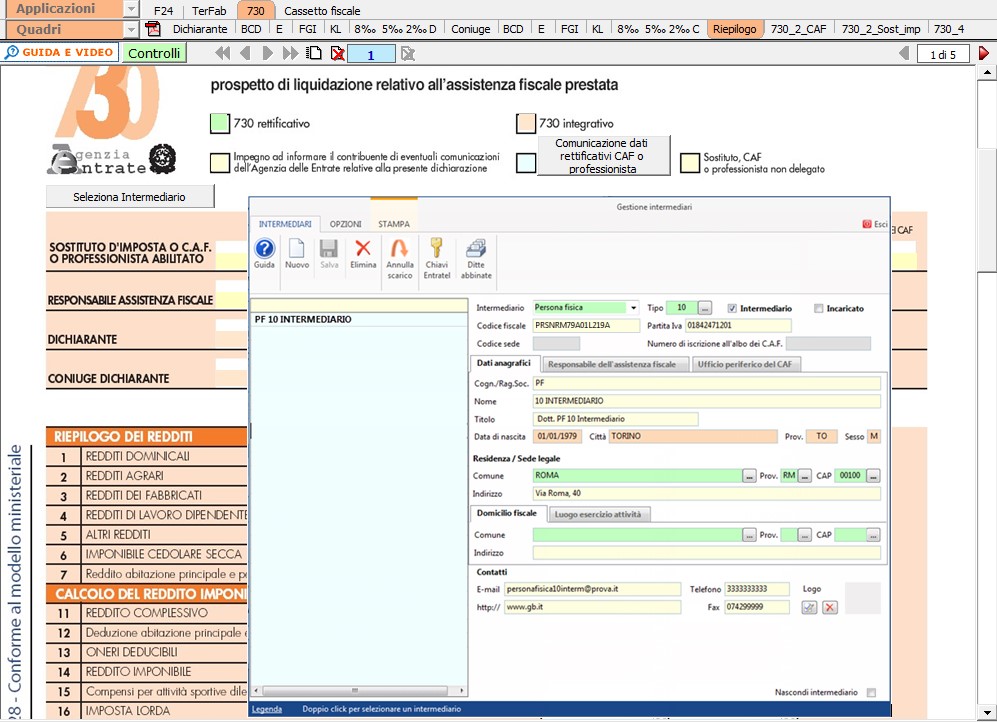Image resolution: width=997 pixels, height=722 pixels.
Task: Open Domicilio fiscale CAP lookup ellipsis
Action: (x=874, y=535)
